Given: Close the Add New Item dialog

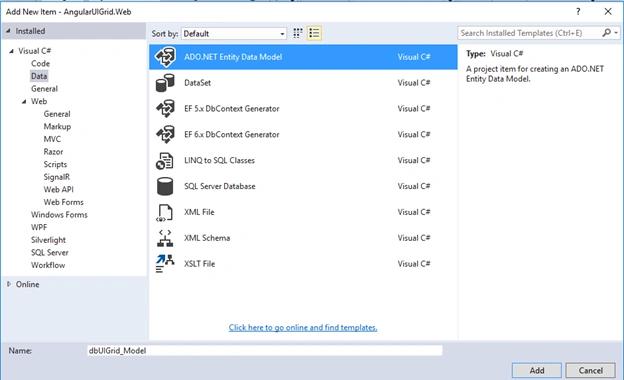Looking at the screenshot, I should pos(608,12).
